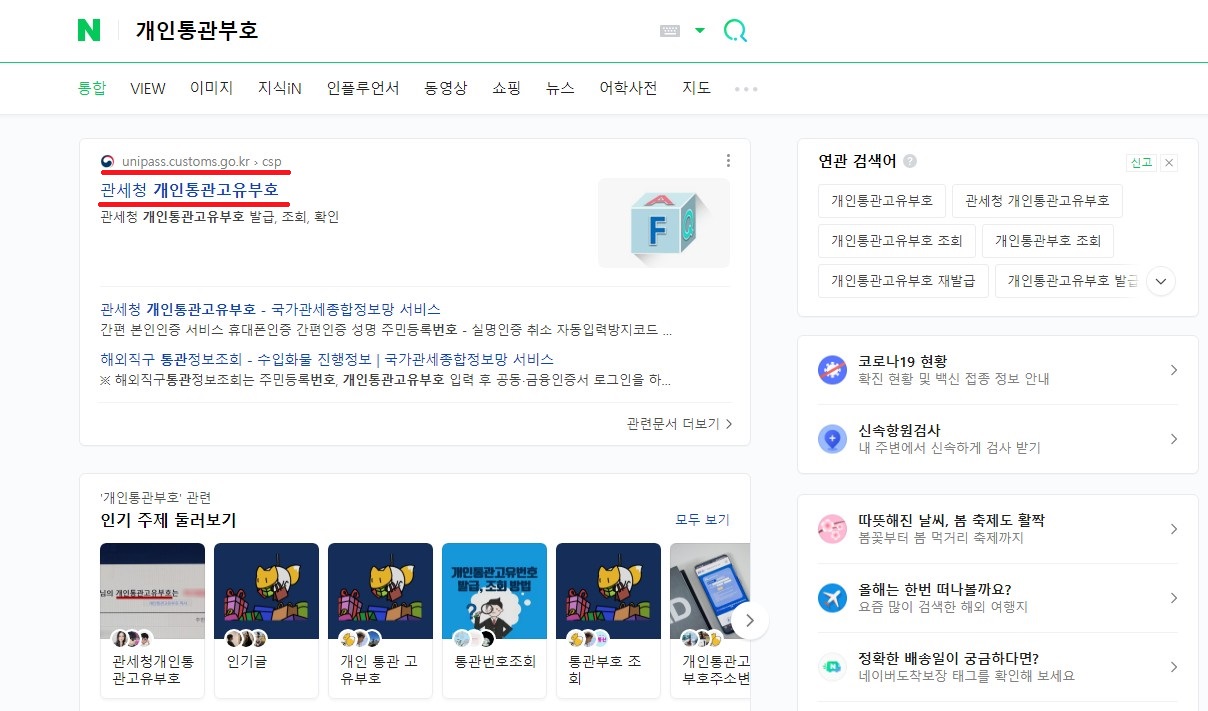1208x711 pixels.
Task: Click the green delivery guarantee icon
Action: click(x=833, y=667)
